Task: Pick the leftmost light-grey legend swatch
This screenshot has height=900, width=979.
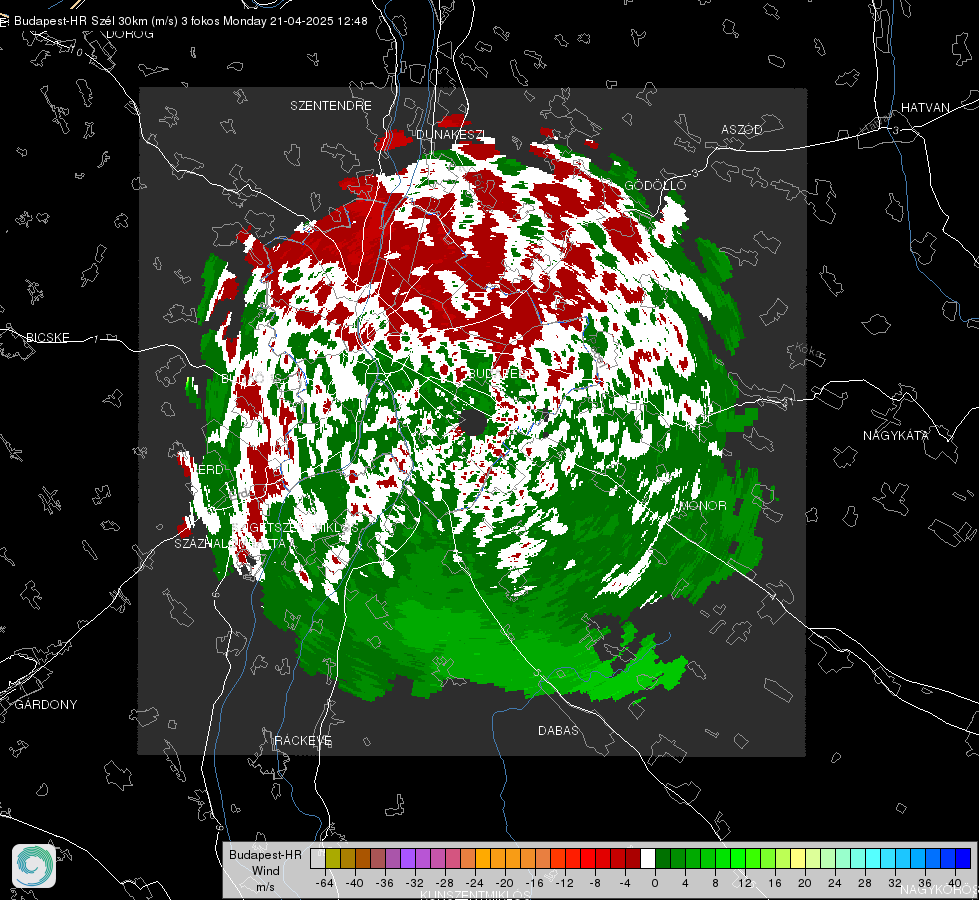Action: pos(318,859)
